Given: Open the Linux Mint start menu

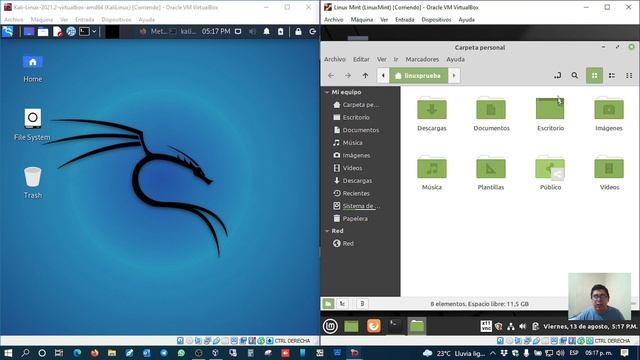Looking at the screenshot, I should [330, 326].
